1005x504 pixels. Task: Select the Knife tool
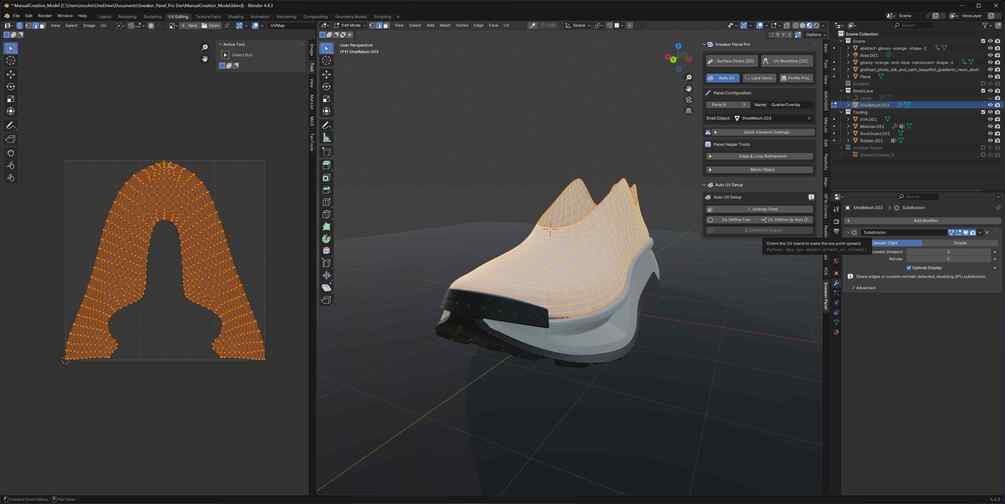[x=326, y=214]
